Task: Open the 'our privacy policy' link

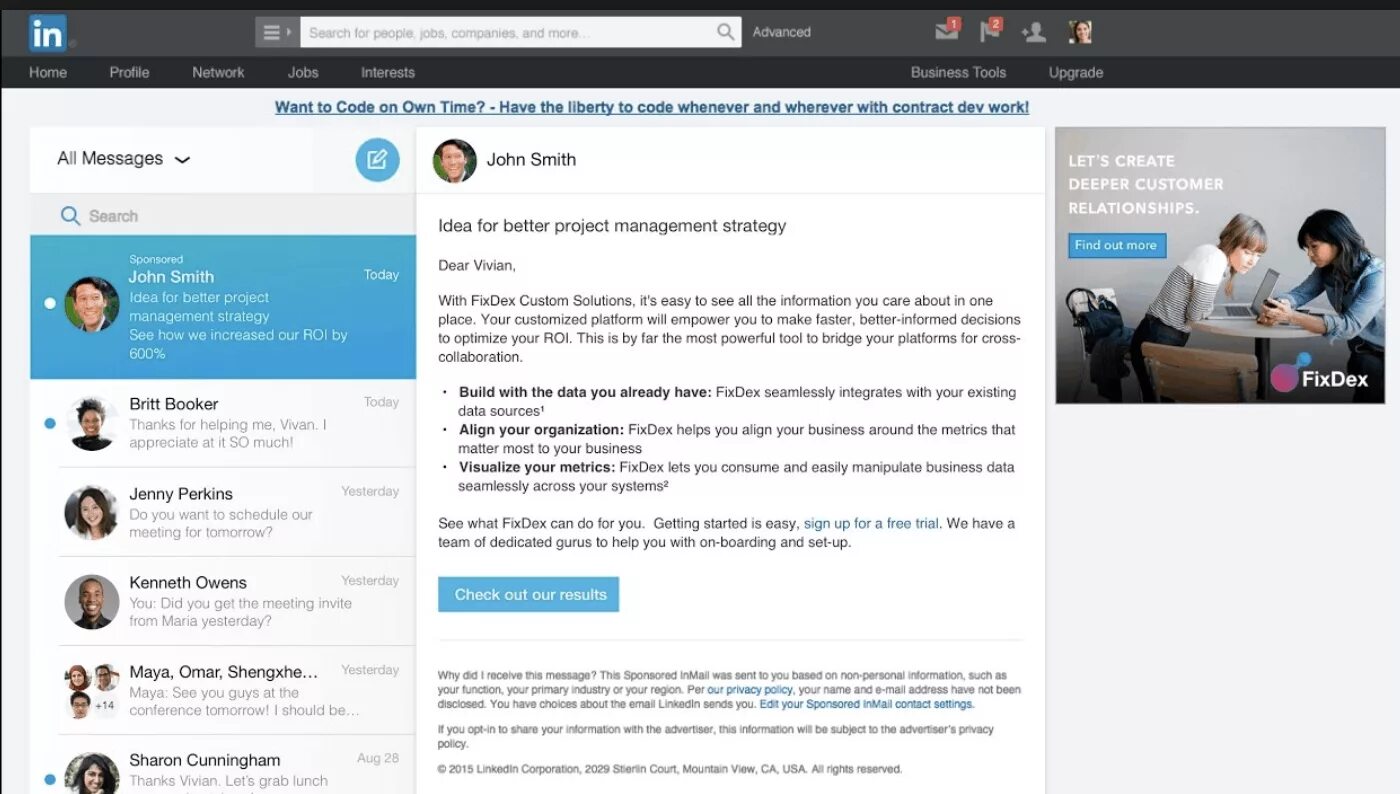Action: tap(750, 690)
